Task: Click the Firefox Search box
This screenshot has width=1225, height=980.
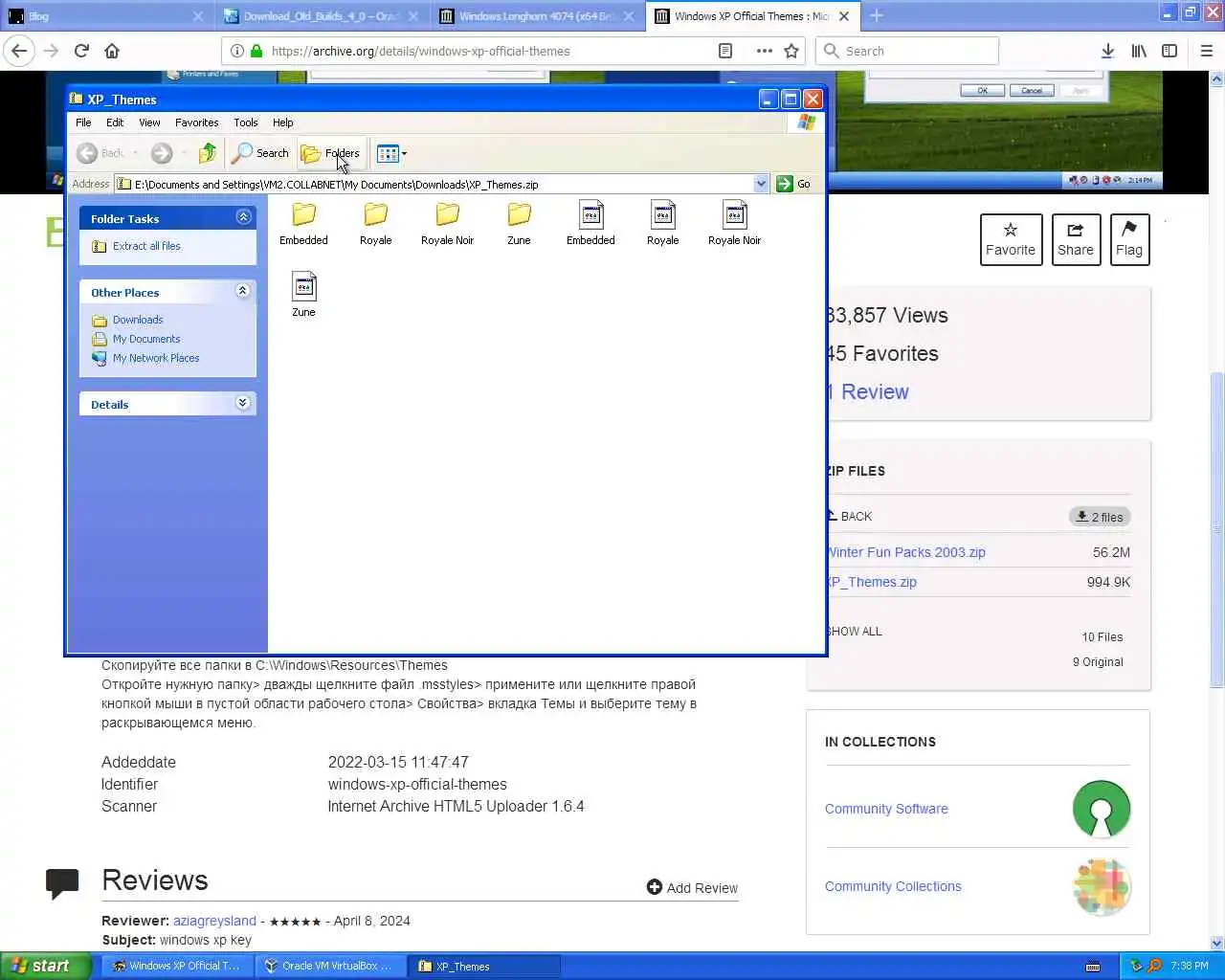Action: tap(907, 51)
